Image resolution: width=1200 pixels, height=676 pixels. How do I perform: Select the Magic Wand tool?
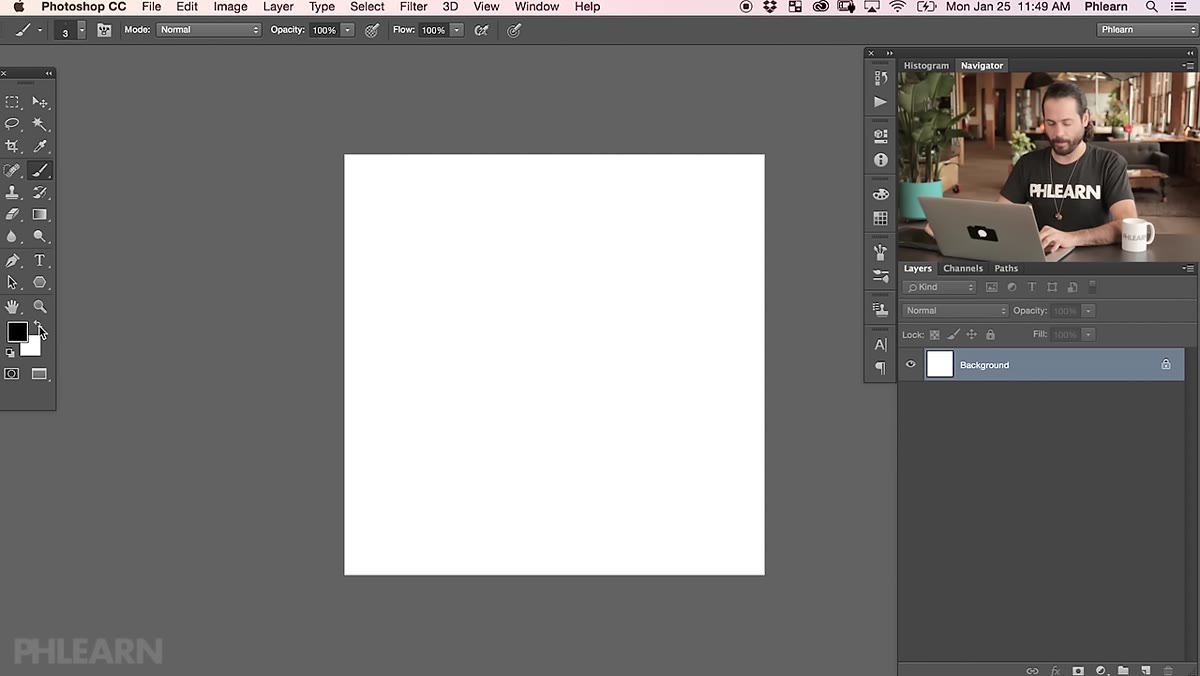[x=40, y=124]
